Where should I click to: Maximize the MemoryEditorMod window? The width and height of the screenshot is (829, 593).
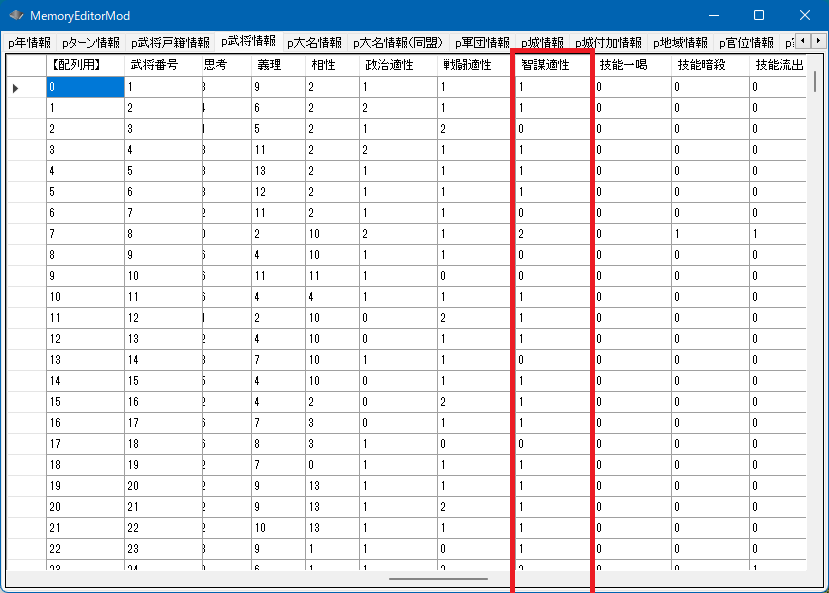[x=758, y=15]
